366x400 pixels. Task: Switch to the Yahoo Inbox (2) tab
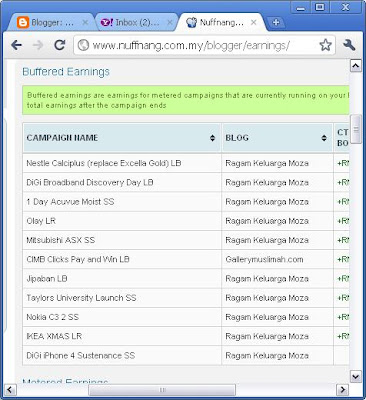click(x=137, y=22)
